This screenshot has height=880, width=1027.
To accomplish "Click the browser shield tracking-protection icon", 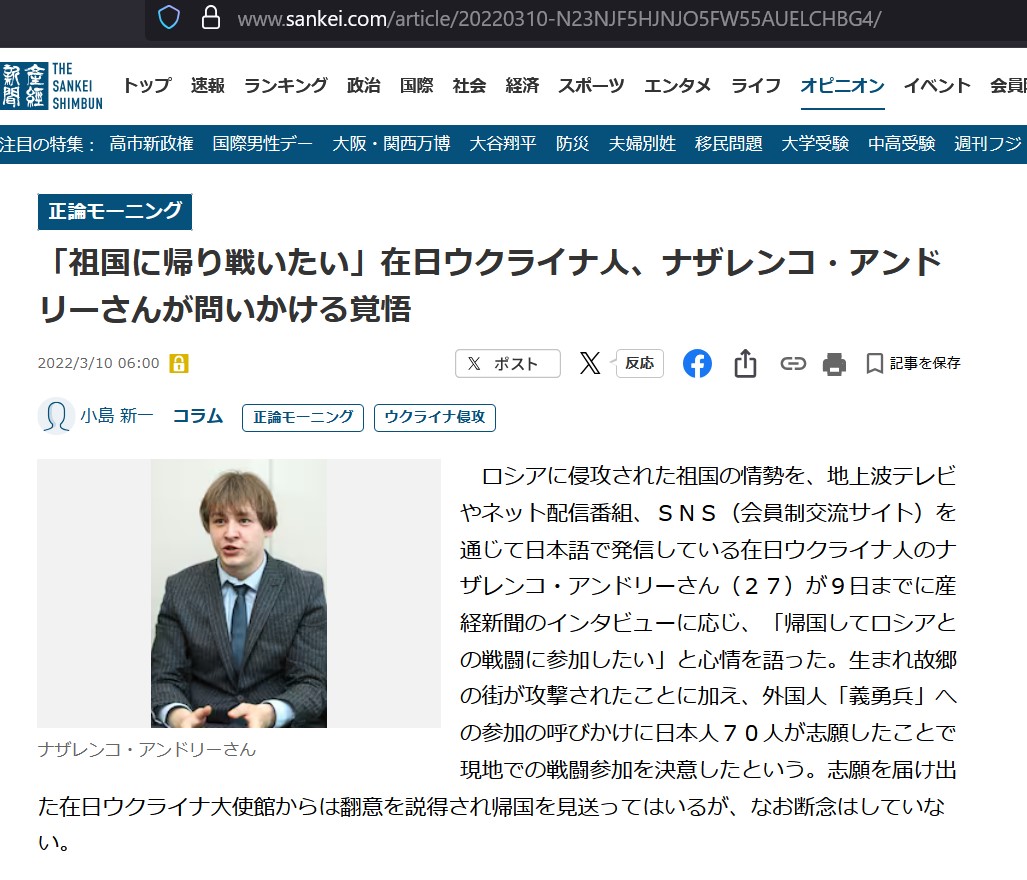I will click(x=168, y=18).
